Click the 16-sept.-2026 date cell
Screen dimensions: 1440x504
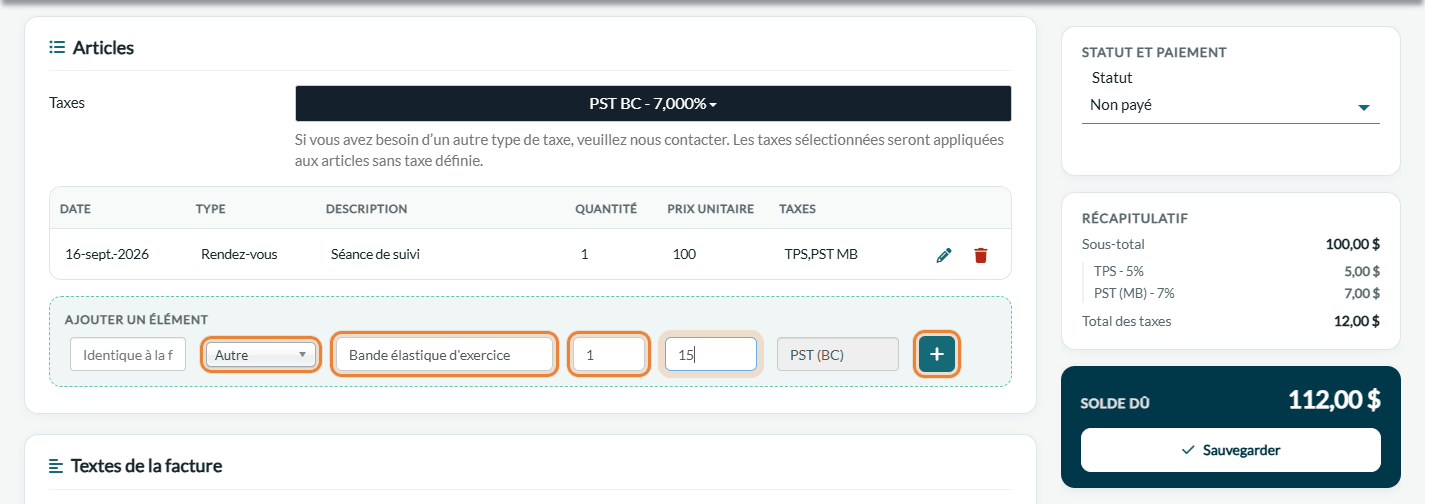[x=107, y=254]
